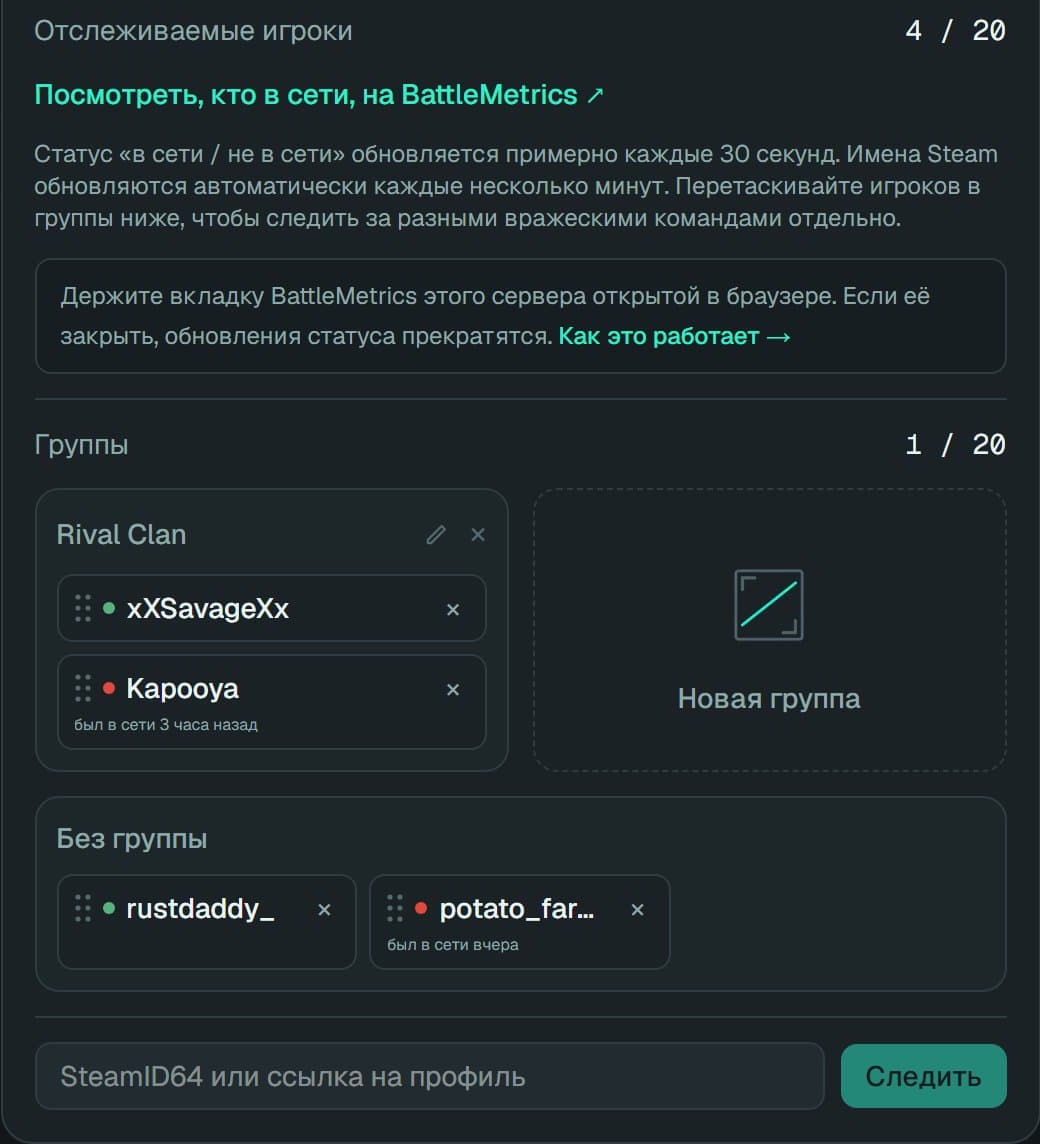Select the rustdaddy_ player name
Image resolution: width=1040 pixels, height=1144 pixels.
pos(201,909)
